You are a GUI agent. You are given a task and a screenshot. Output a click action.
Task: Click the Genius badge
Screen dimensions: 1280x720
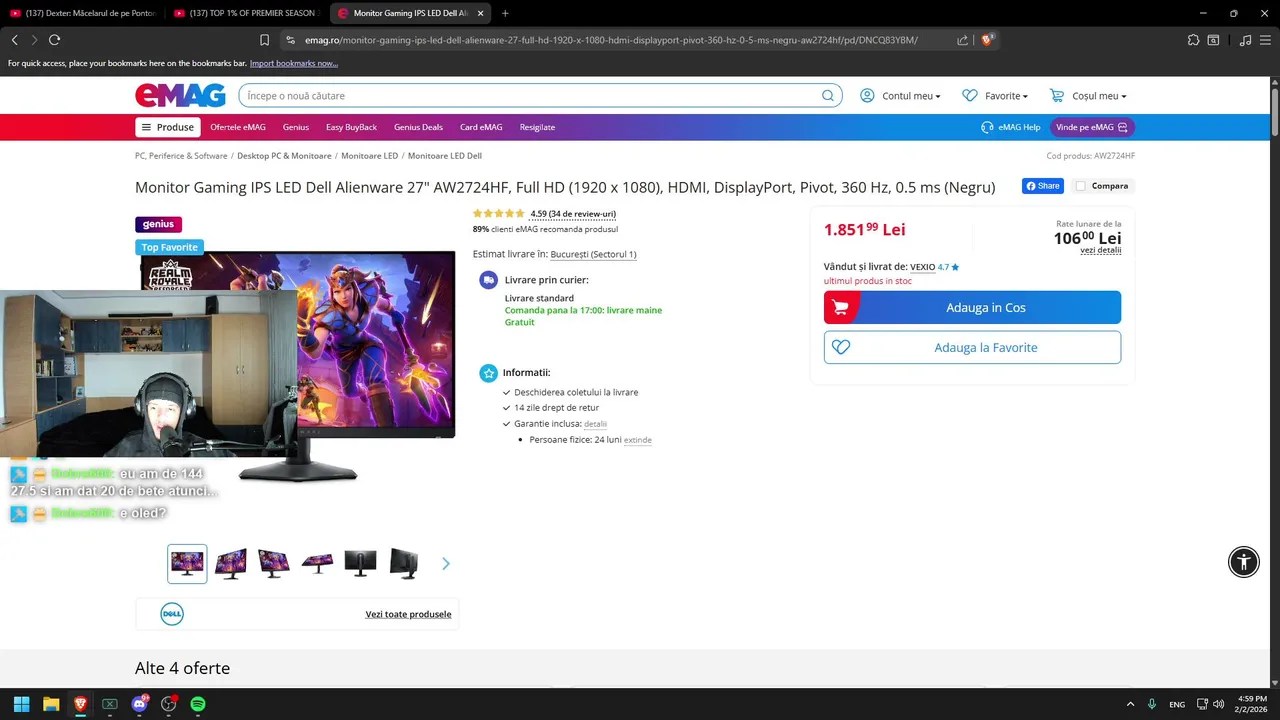click(x=158, y=224)
